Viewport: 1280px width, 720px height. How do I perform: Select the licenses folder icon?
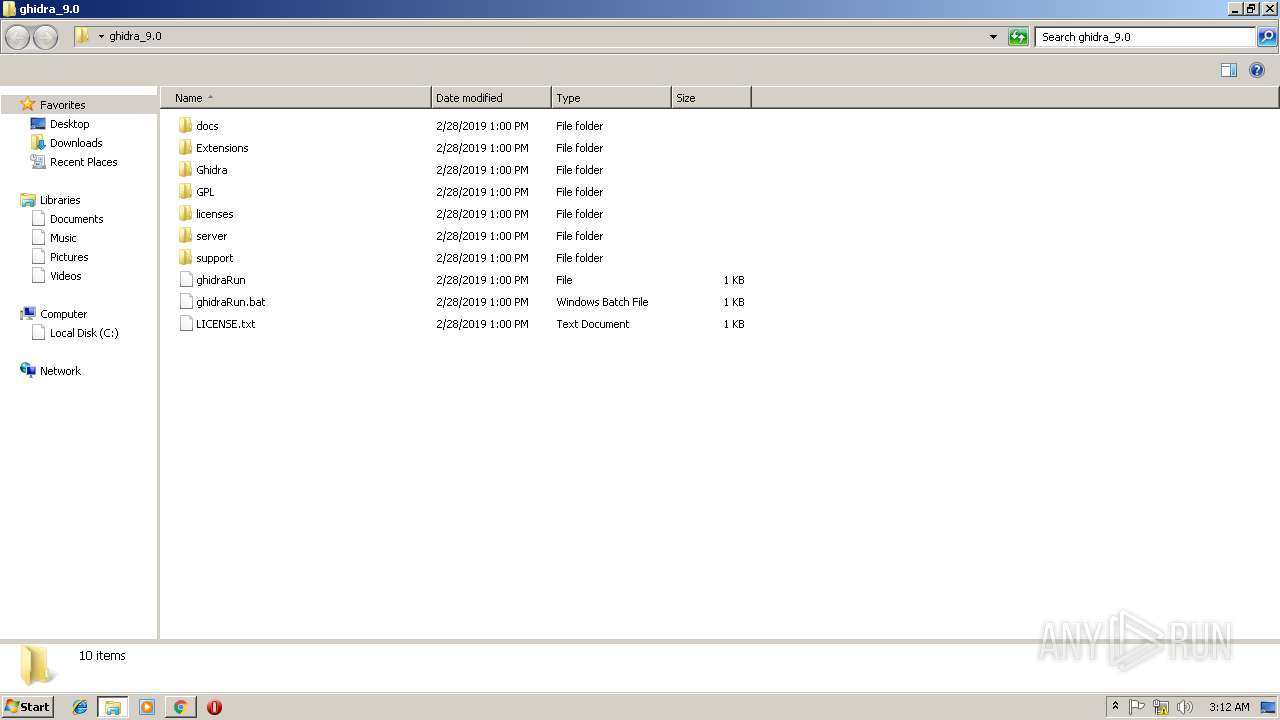click(x=185, y=214)
